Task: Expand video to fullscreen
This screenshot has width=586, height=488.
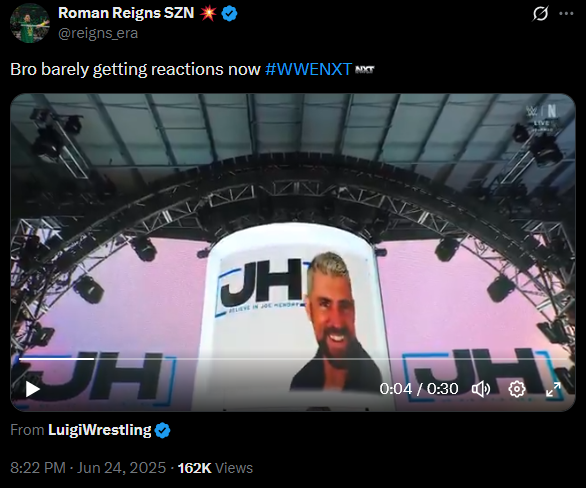Action: [553, 389]
